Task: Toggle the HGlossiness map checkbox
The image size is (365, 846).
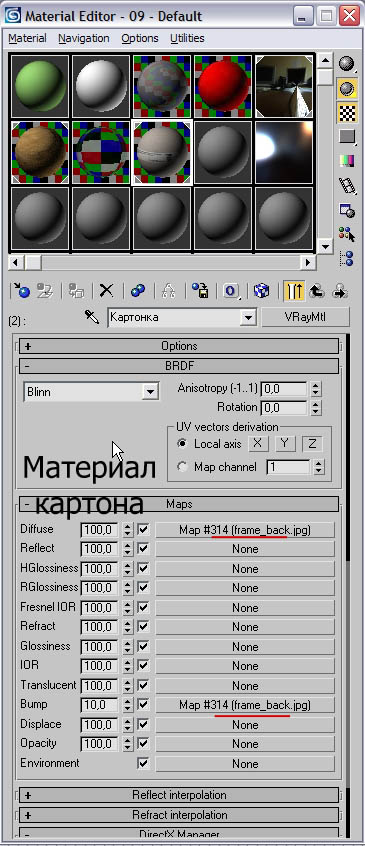Action: 143,569
